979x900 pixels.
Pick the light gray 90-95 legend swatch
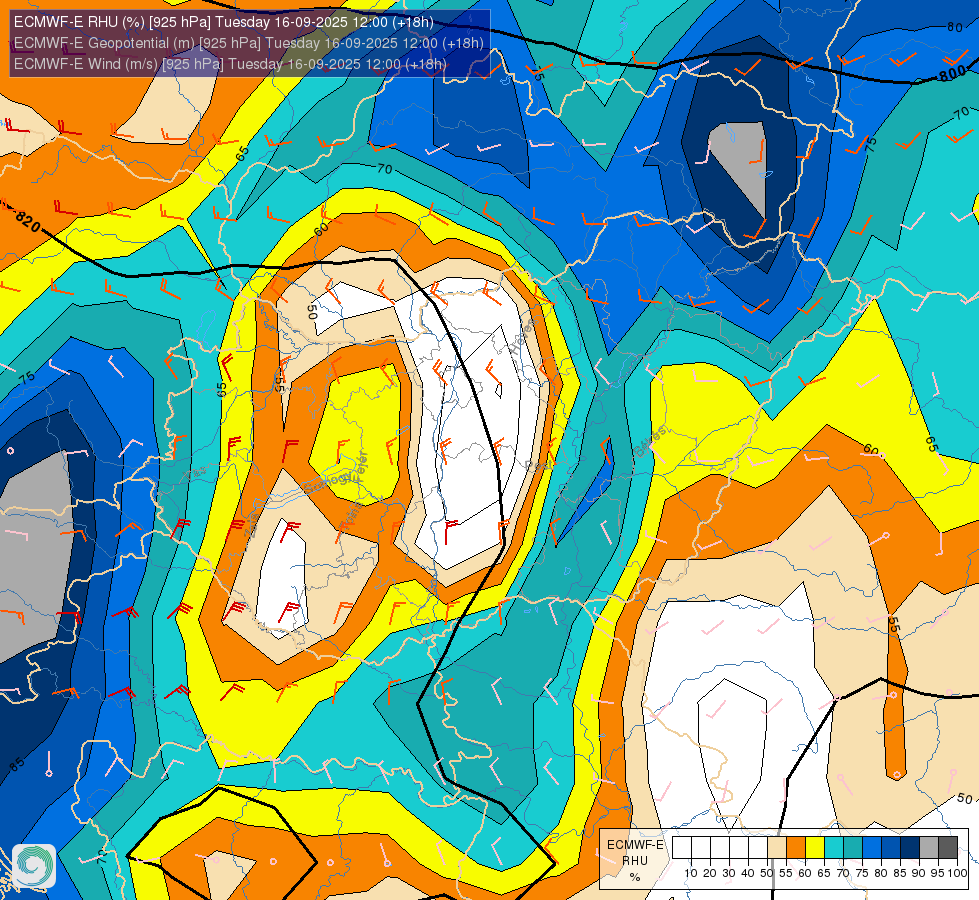pyautogui.click(x=929, y=848)
